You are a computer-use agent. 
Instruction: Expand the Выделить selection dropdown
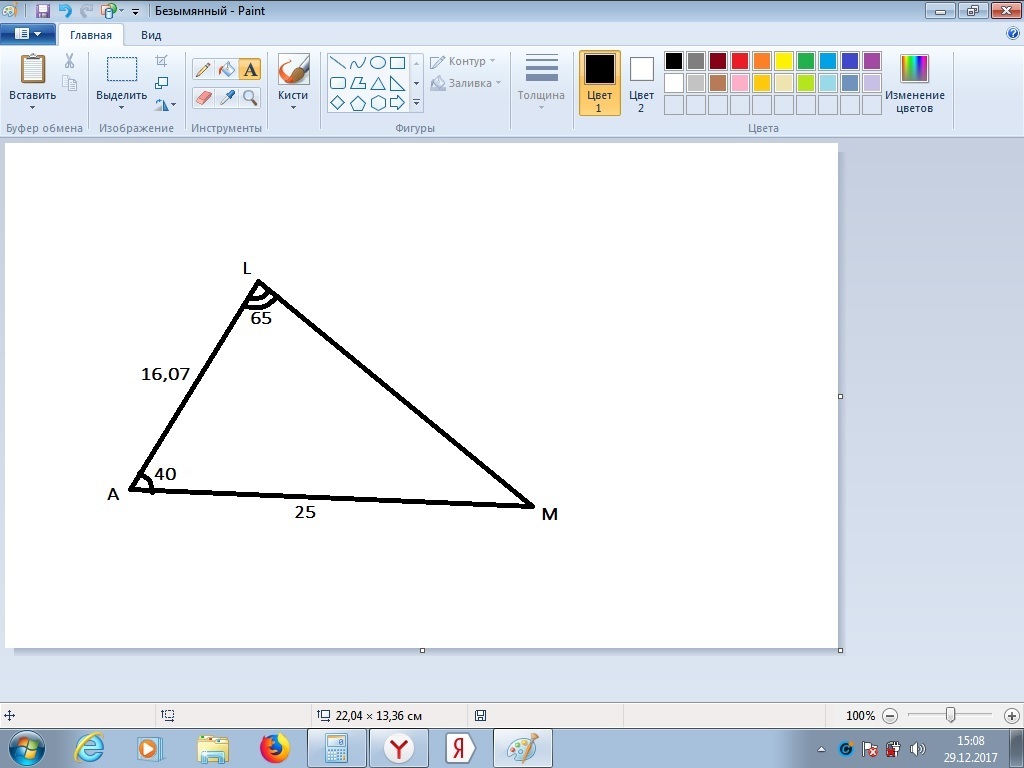(122, 106)
